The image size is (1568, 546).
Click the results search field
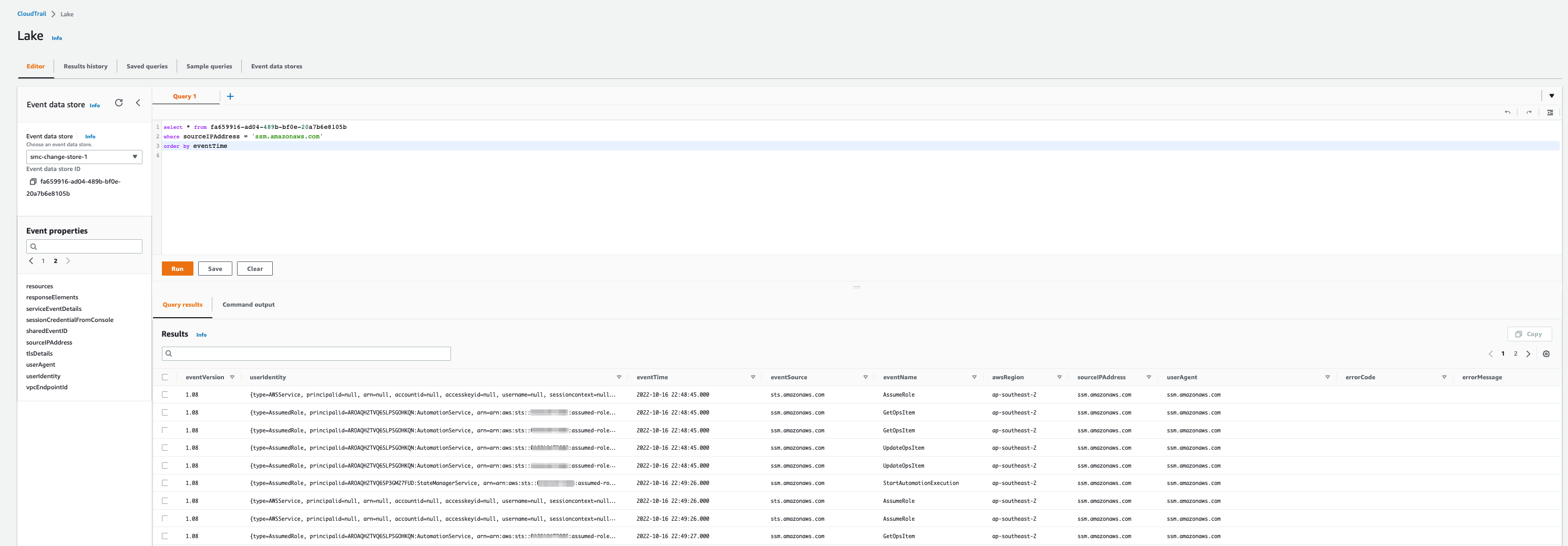pos(305,353)
